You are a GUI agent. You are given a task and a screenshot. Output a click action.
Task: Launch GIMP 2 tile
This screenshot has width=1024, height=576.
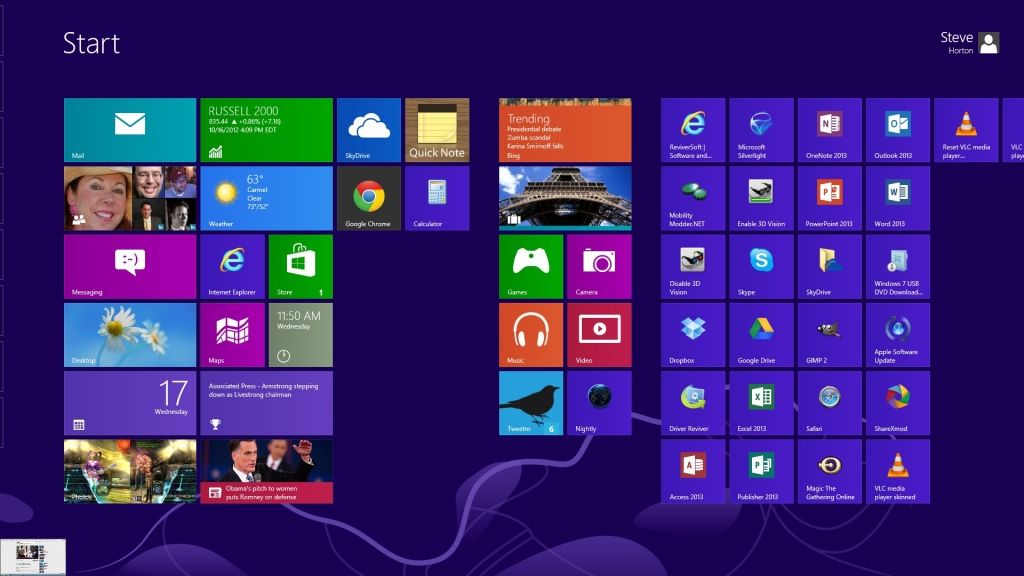829,335
